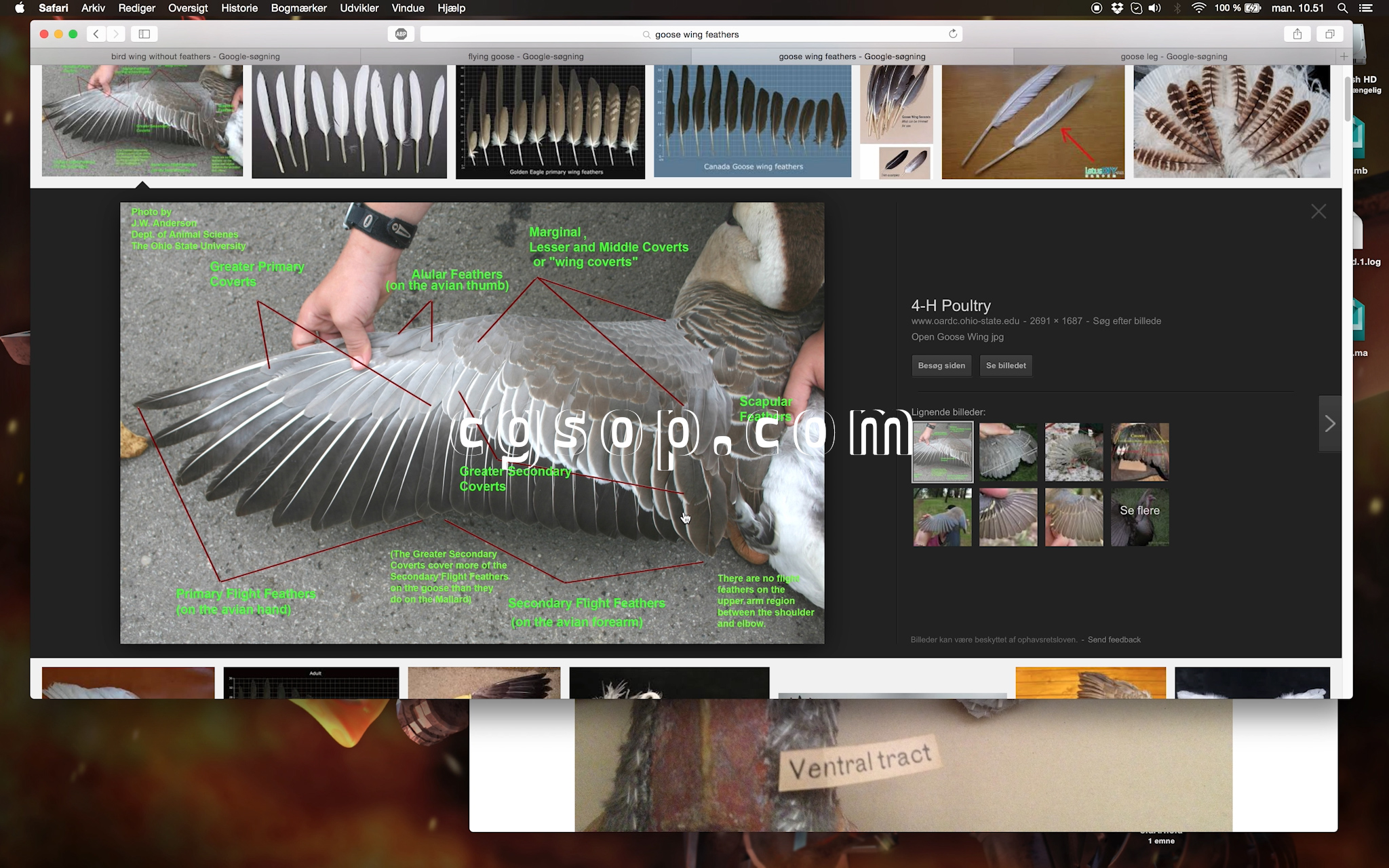Close the image preview panel

pyautogui.click(x=1318, y=212)
